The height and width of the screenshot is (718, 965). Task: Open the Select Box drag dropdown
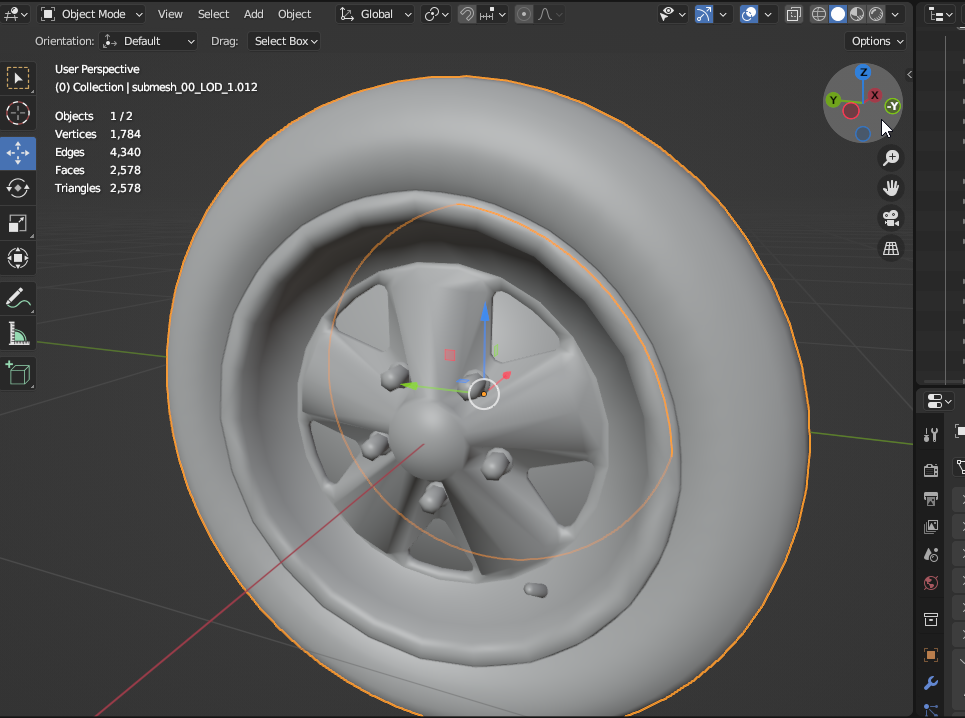285,41
